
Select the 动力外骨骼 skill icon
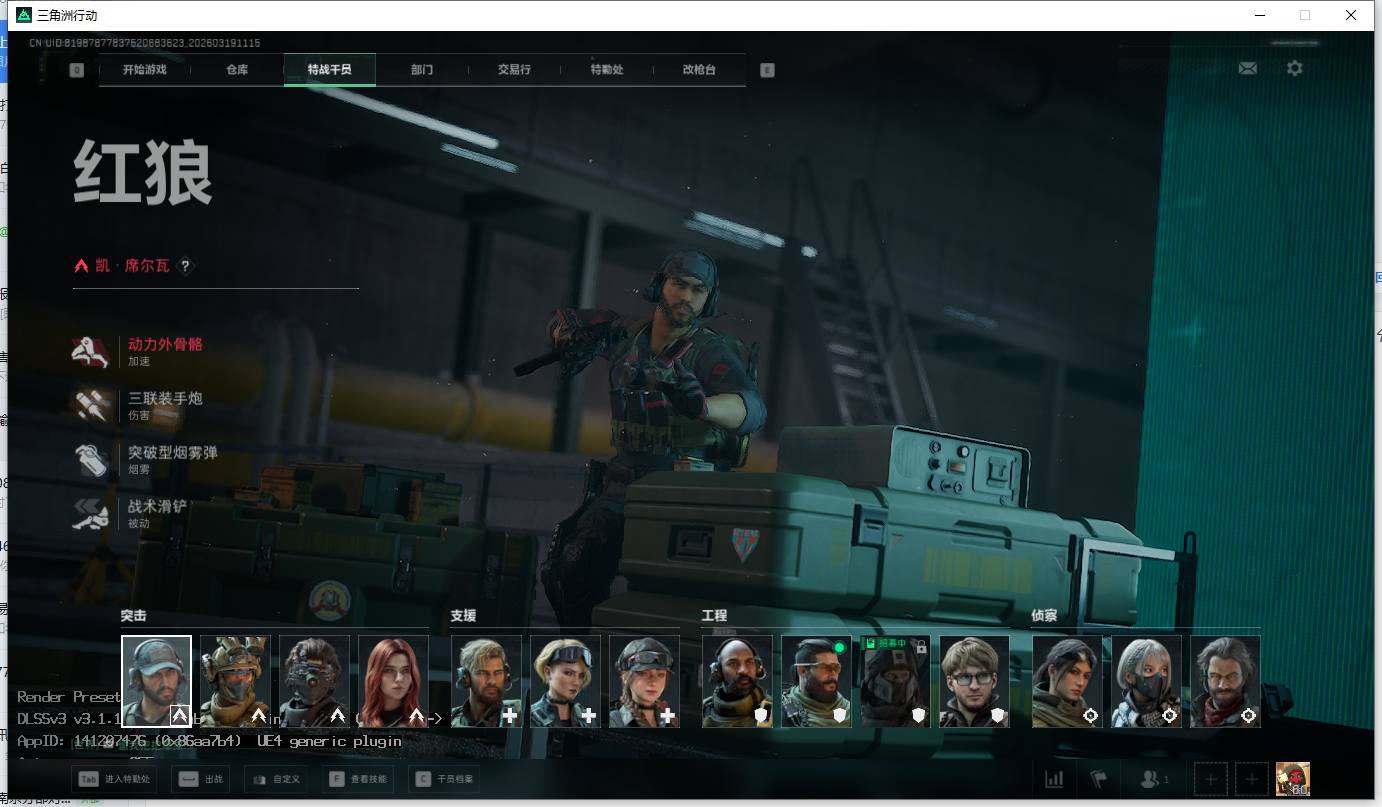(91, 351)
